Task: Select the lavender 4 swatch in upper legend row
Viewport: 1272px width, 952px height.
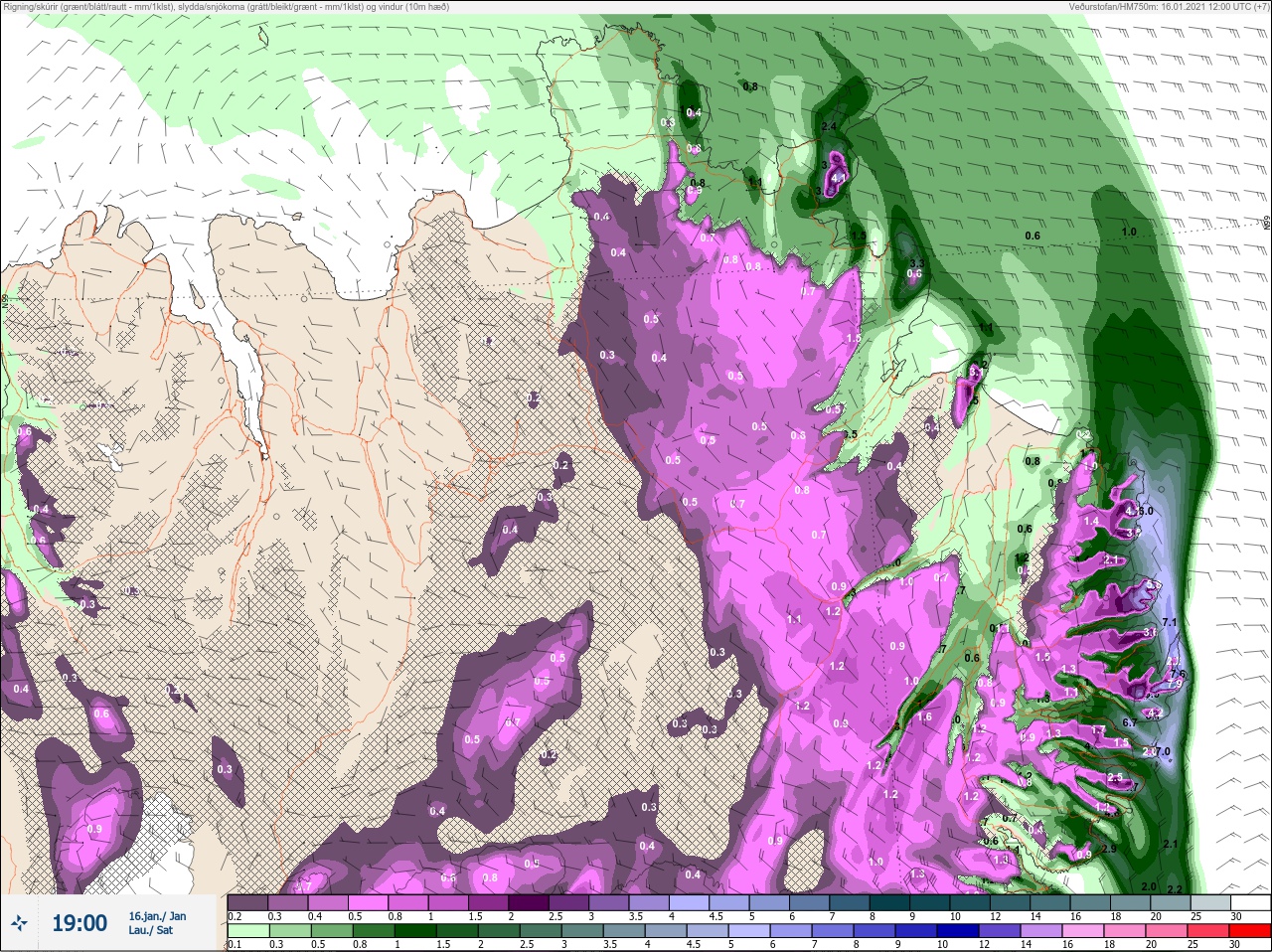Action: (x=690, y=902)
